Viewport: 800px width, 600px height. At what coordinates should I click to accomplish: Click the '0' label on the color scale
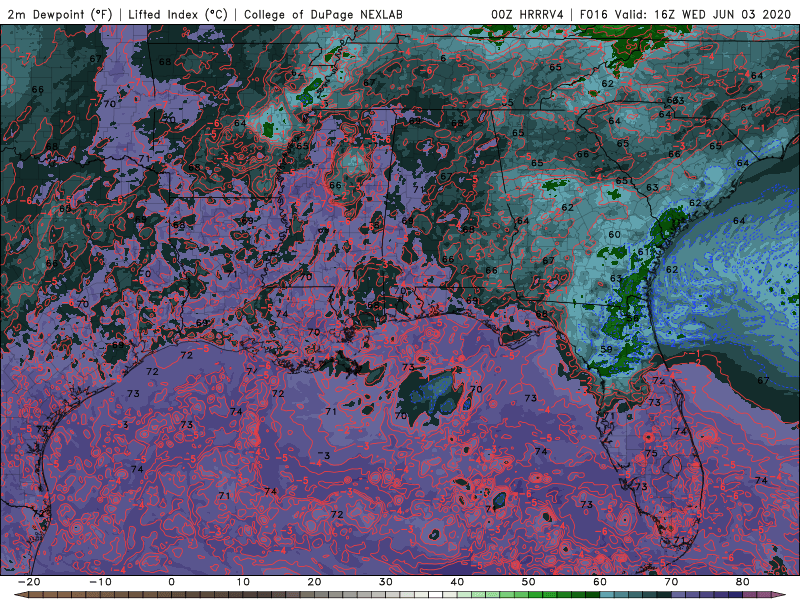coord(171,582)
